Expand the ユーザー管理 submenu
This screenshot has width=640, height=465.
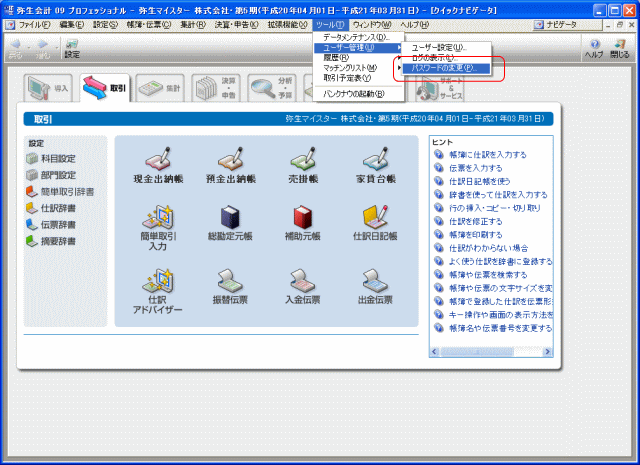pyautogui.click(x=358, y=47)
